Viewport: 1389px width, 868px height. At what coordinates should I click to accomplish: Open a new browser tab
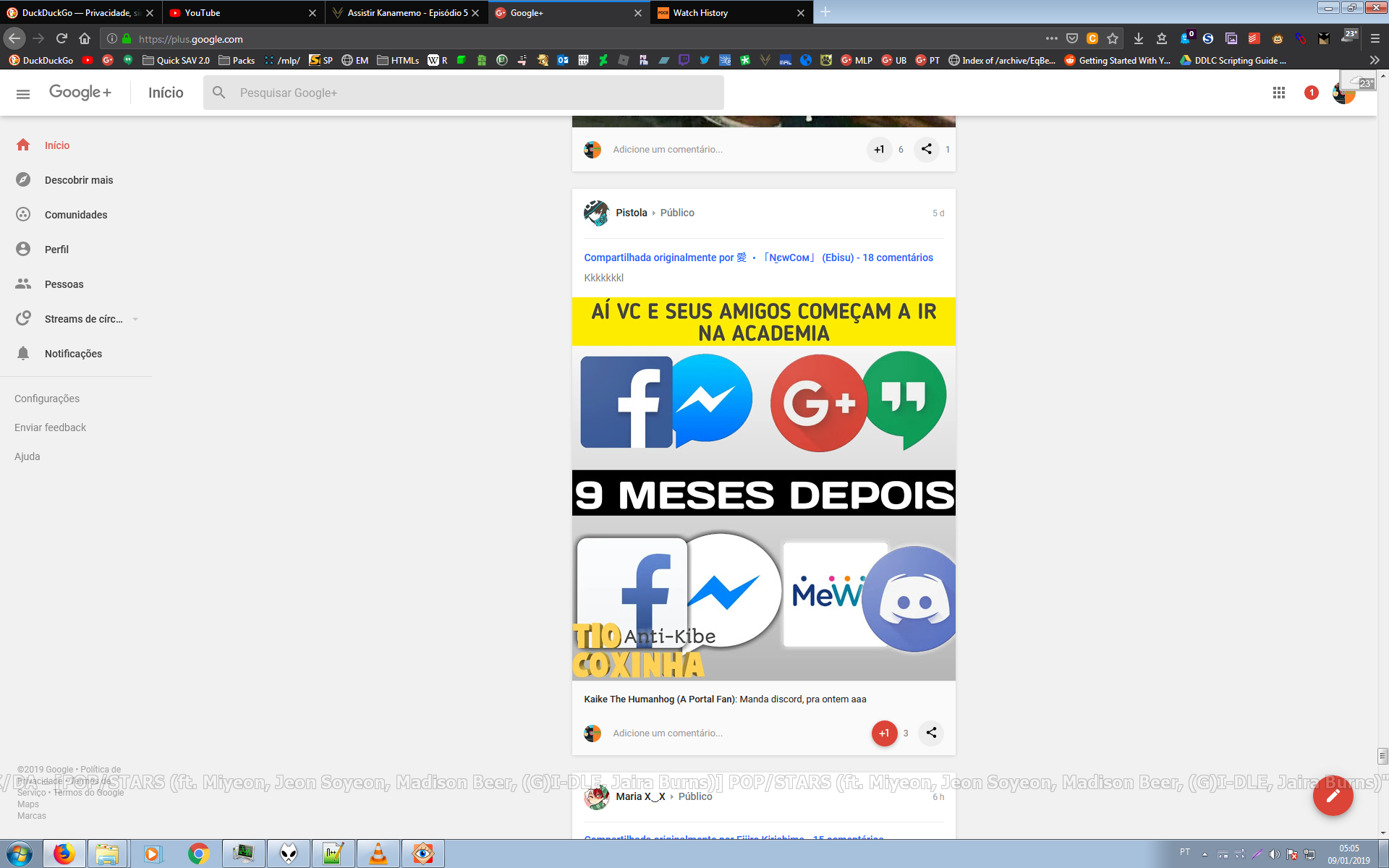tap(825, 12)
